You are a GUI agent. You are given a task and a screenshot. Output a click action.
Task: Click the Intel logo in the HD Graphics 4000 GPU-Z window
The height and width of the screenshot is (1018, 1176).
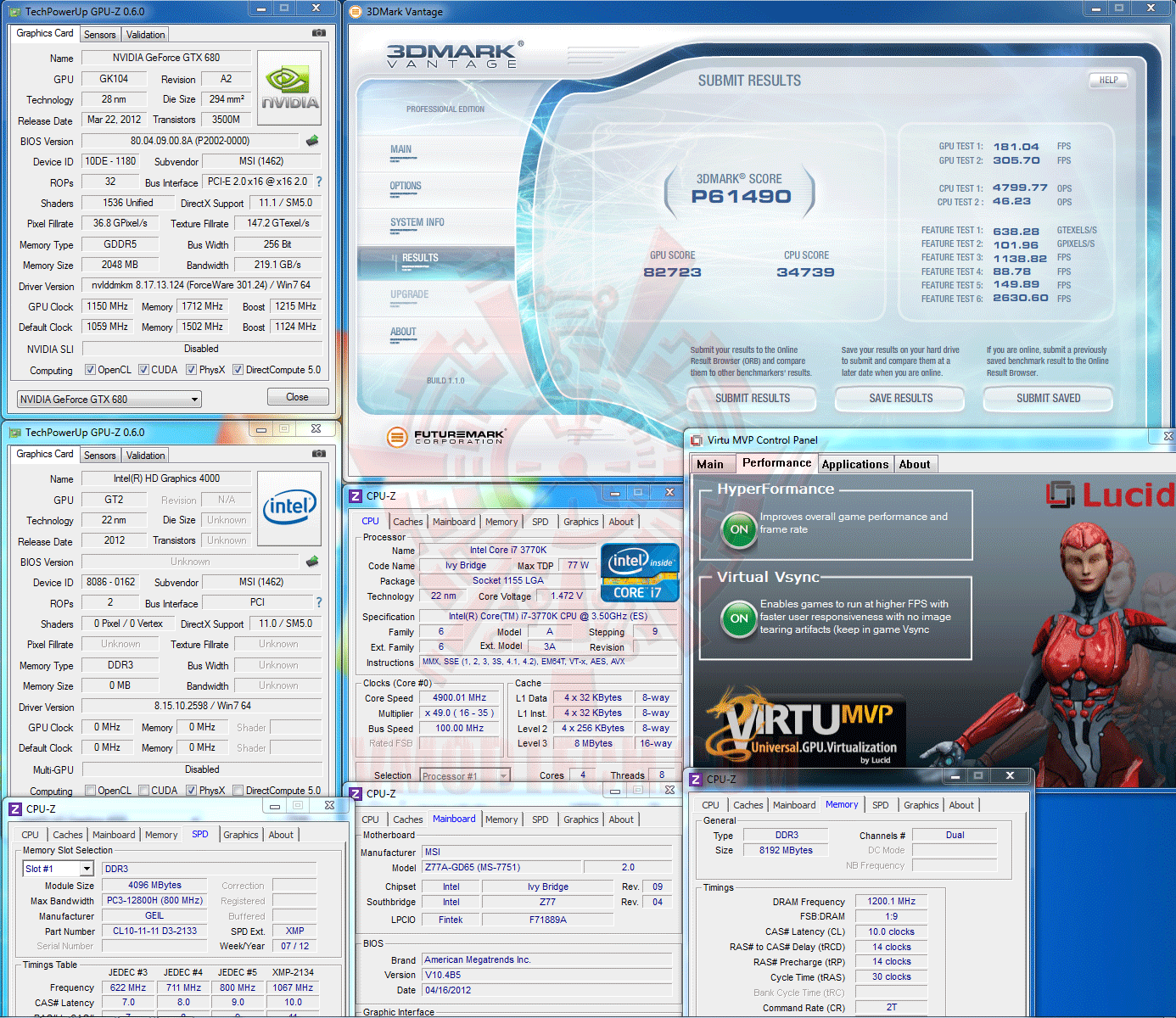tap(289, 509)
